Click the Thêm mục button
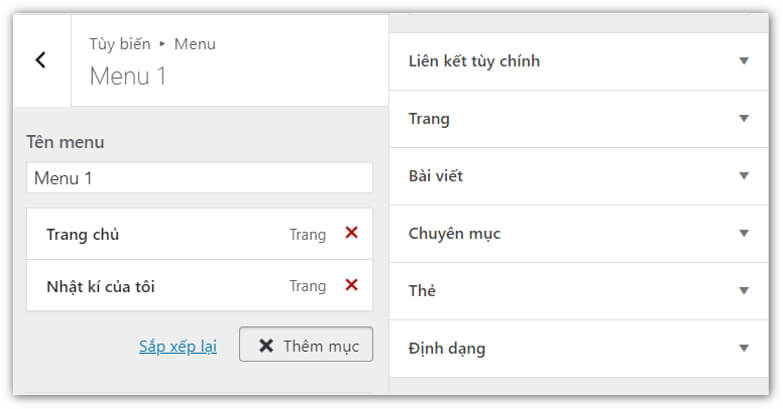 [x=306, y=345]
